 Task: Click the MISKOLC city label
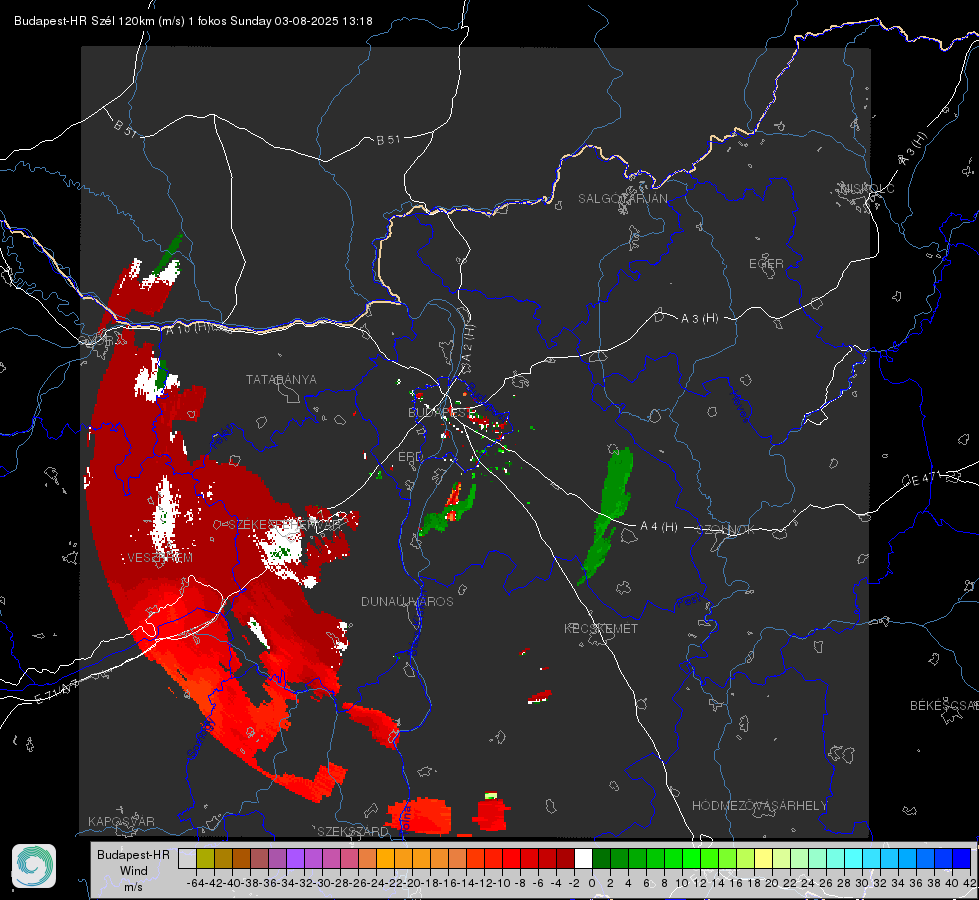click(867, 188)
